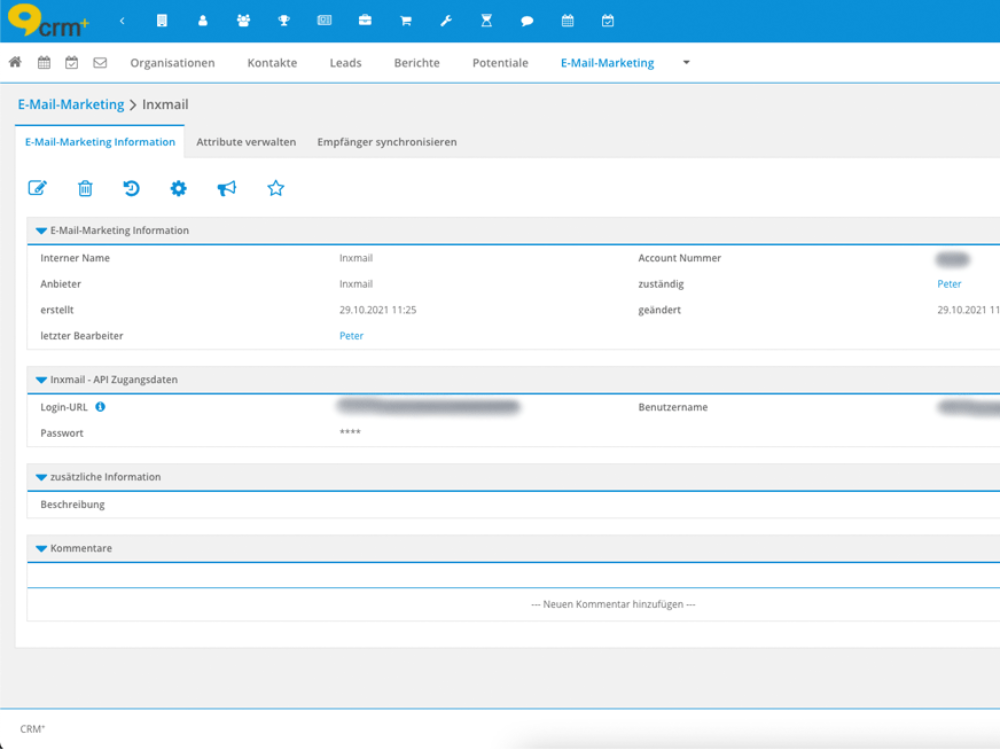The height and width of the screenshot is (750, 1000).
Task: Collapse the E-Mail-Marketing Information section
Action: click(41, 231)
